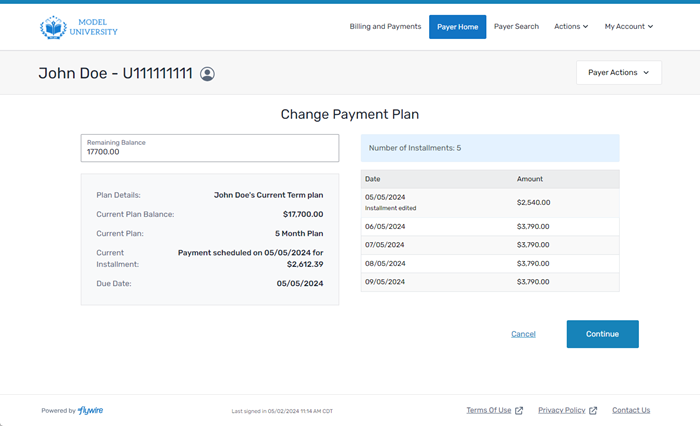700x426 pixels.
Task: Go to Billing and Payments
Action: [x=385, y=27]
